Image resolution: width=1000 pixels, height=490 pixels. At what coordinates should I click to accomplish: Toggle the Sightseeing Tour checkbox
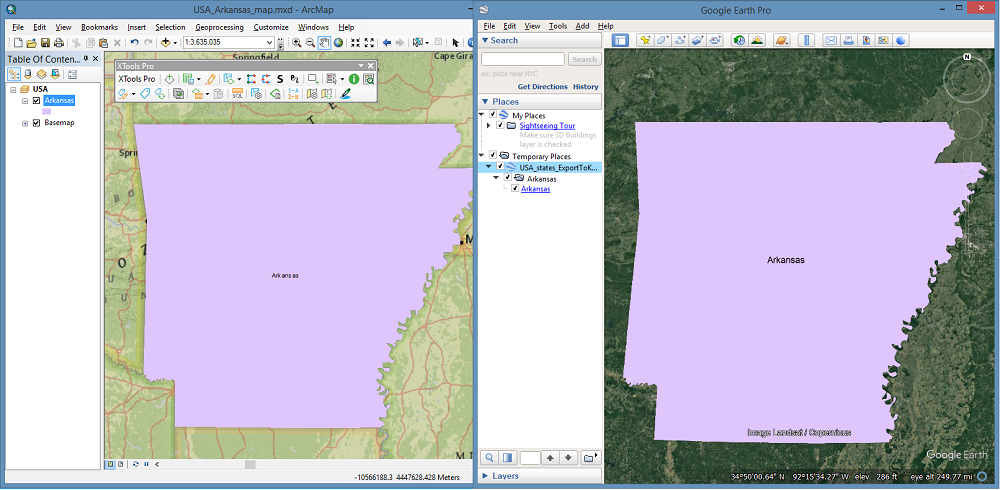click(501, 126)
